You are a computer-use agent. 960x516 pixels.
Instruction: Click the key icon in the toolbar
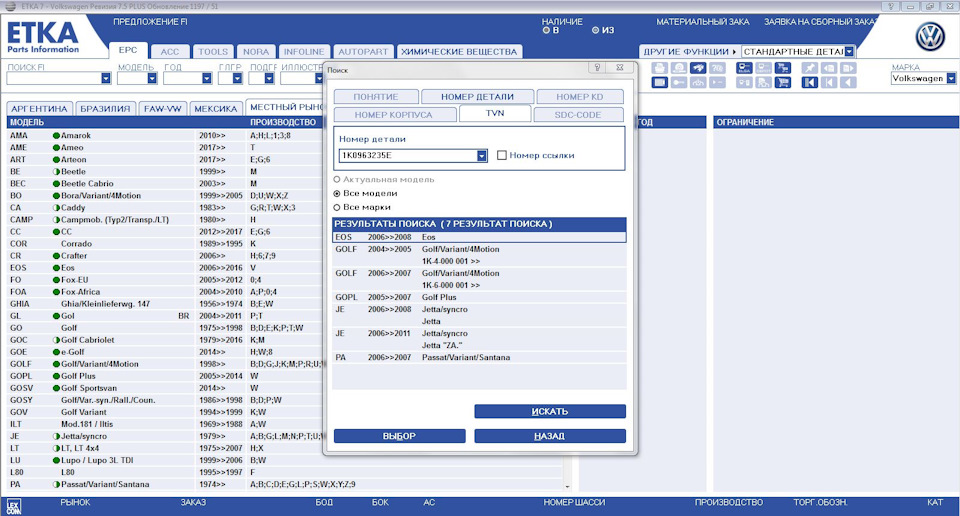(679, 83)
